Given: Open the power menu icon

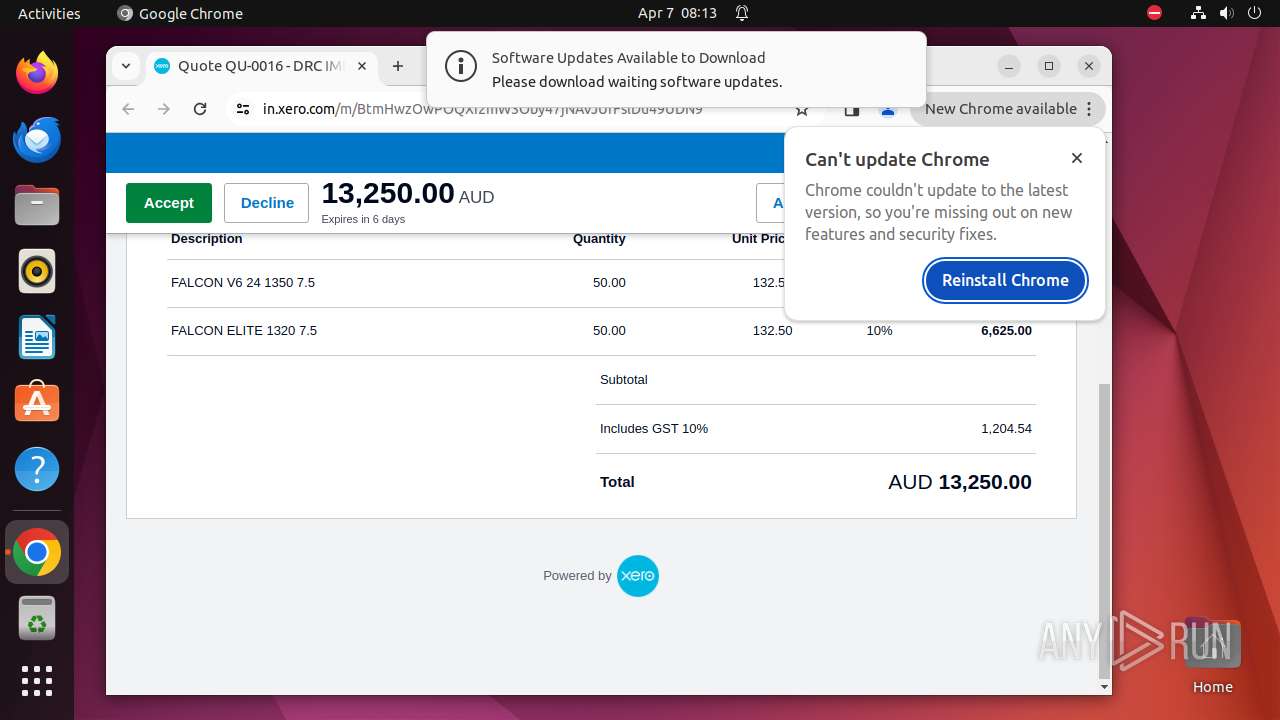Looking at the screenshot, I should click(x=1254, y=13).
